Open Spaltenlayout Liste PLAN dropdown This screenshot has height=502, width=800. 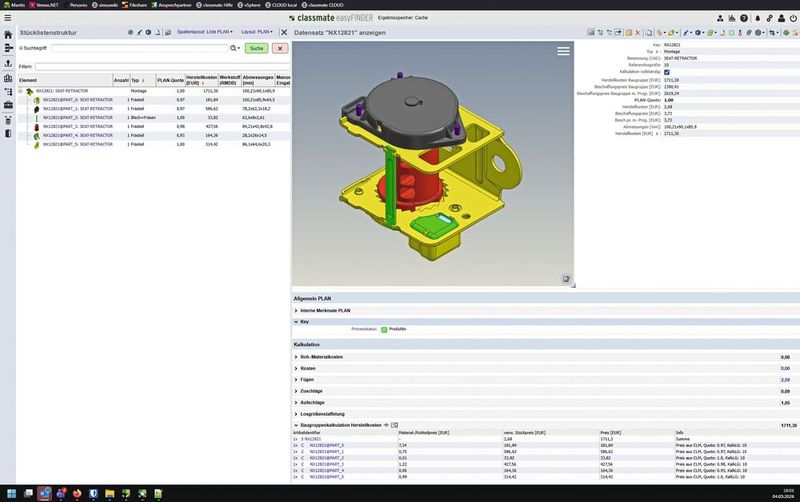[205, 32]
